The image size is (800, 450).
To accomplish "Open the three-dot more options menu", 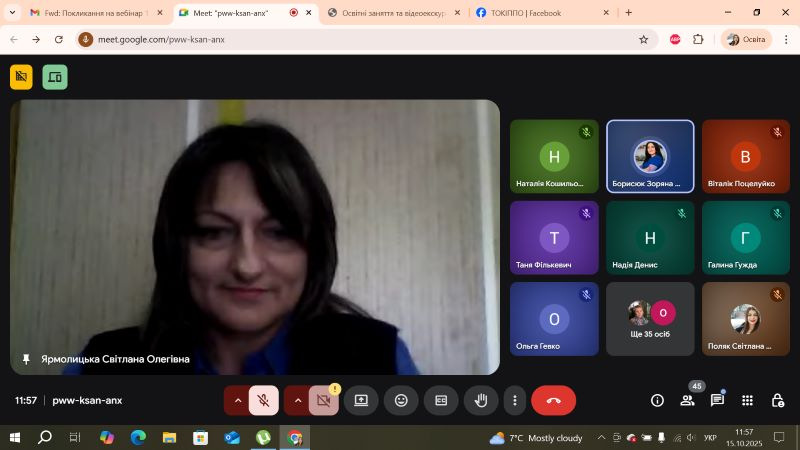I will point(514,400).
